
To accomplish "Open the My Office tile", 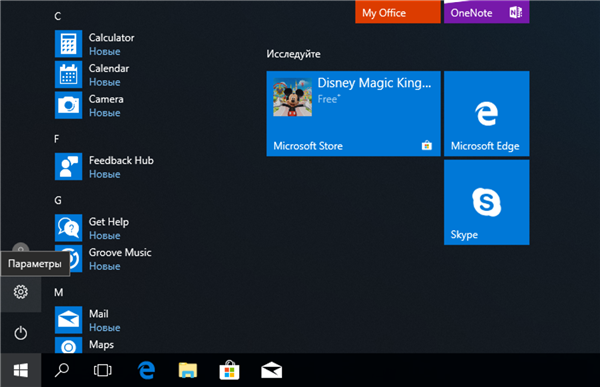I will [398, 12].
